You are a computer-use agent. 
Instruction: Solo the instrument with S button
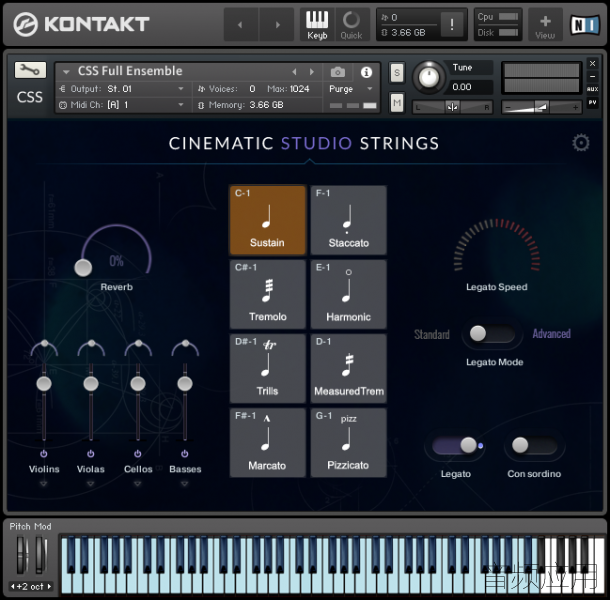pos(397,72)
